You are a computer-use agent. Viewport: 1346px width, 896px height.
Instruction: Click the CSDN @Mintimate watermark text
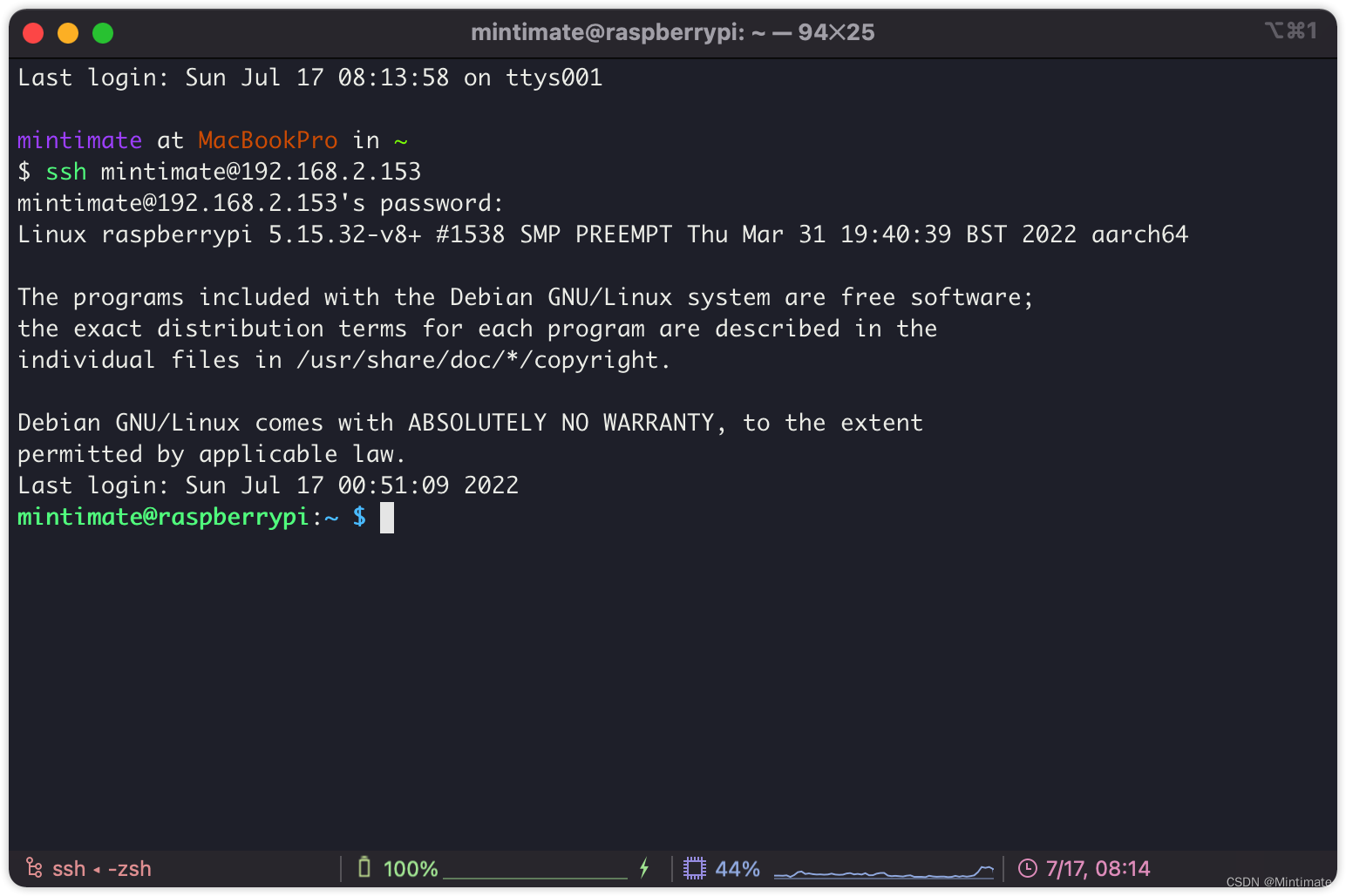pos(1278,882)
